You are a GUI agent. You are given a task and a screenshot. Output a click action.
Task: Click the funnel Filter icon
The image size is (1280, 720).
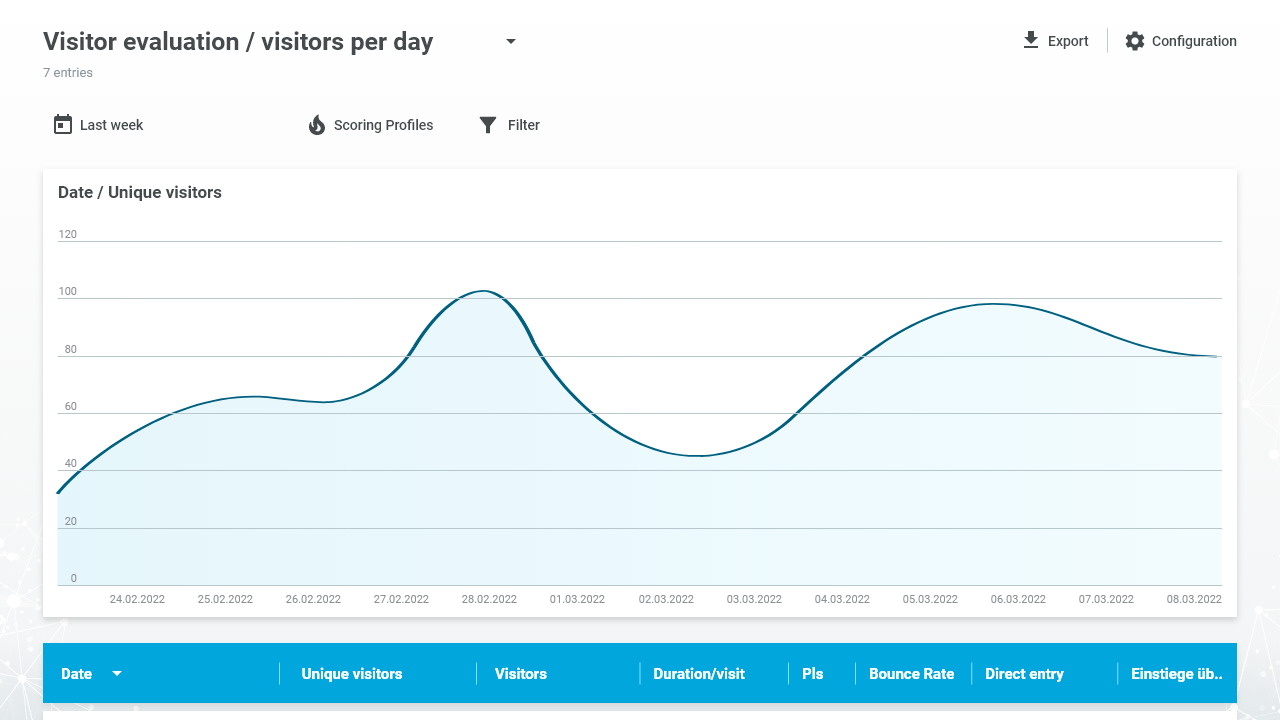[x=488, y=125]
